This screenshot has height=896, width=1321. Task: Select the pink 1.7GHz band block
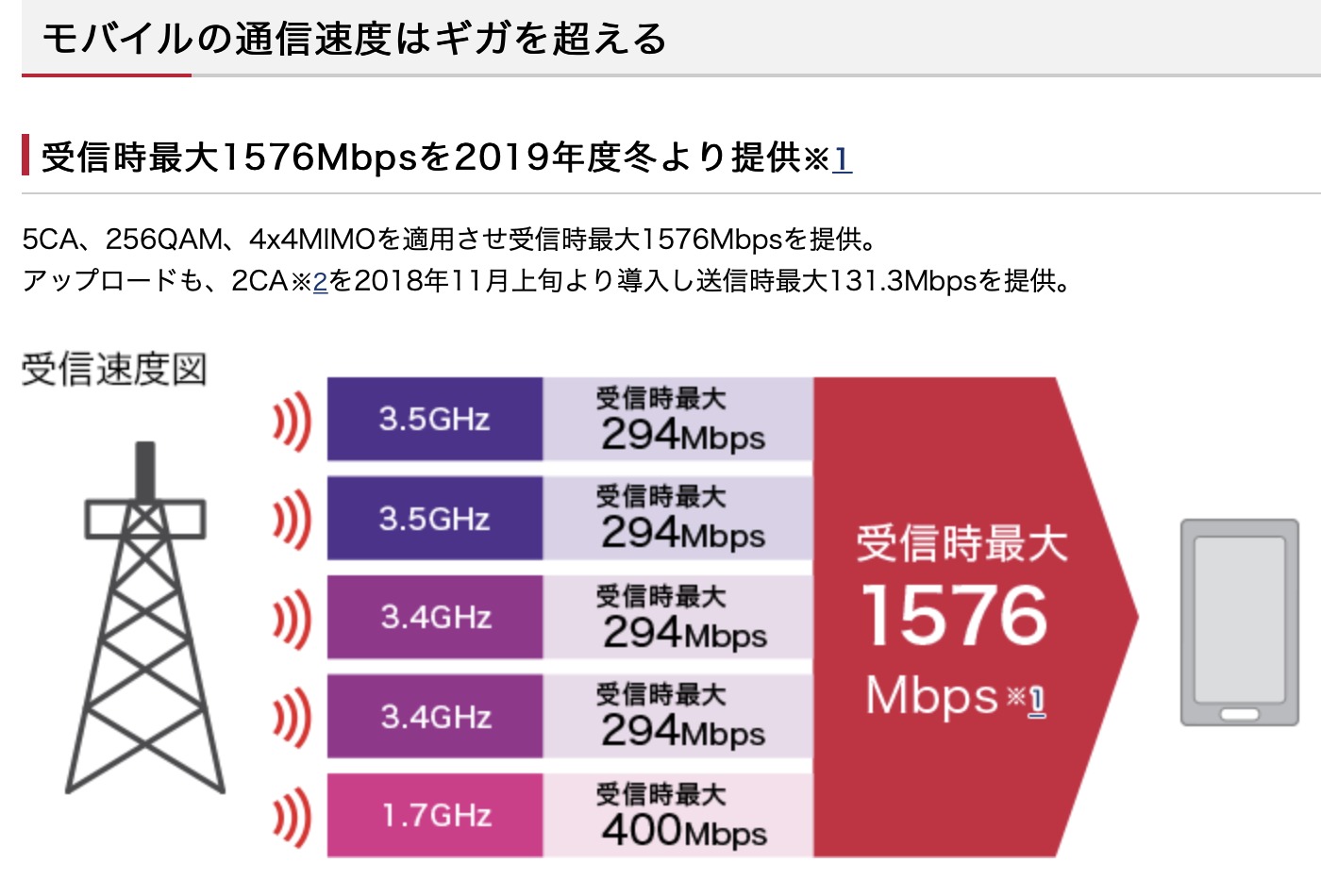tap(435, 816)
